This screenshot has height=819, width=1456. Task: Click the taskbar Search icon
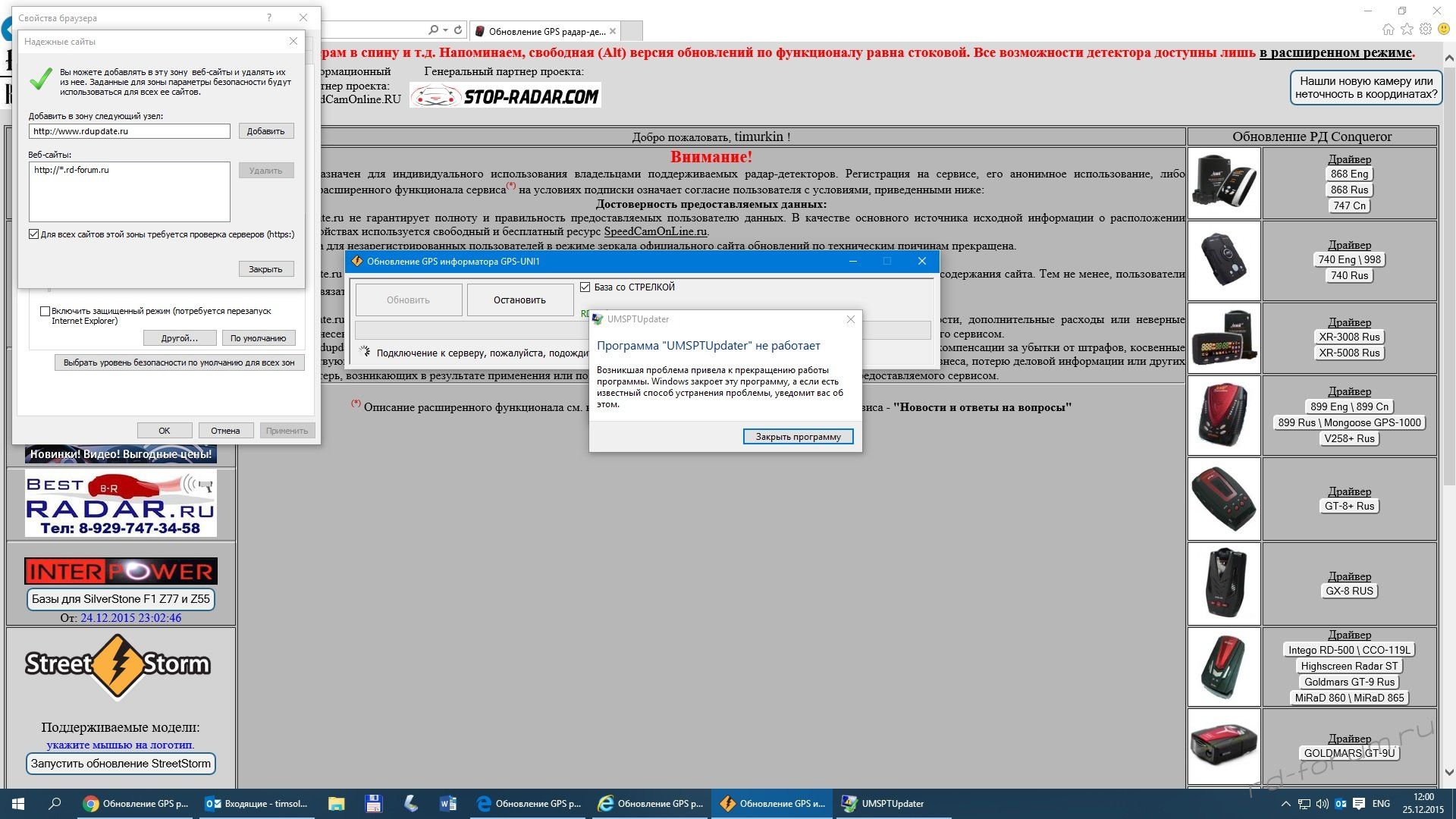(x=55, y=804)
